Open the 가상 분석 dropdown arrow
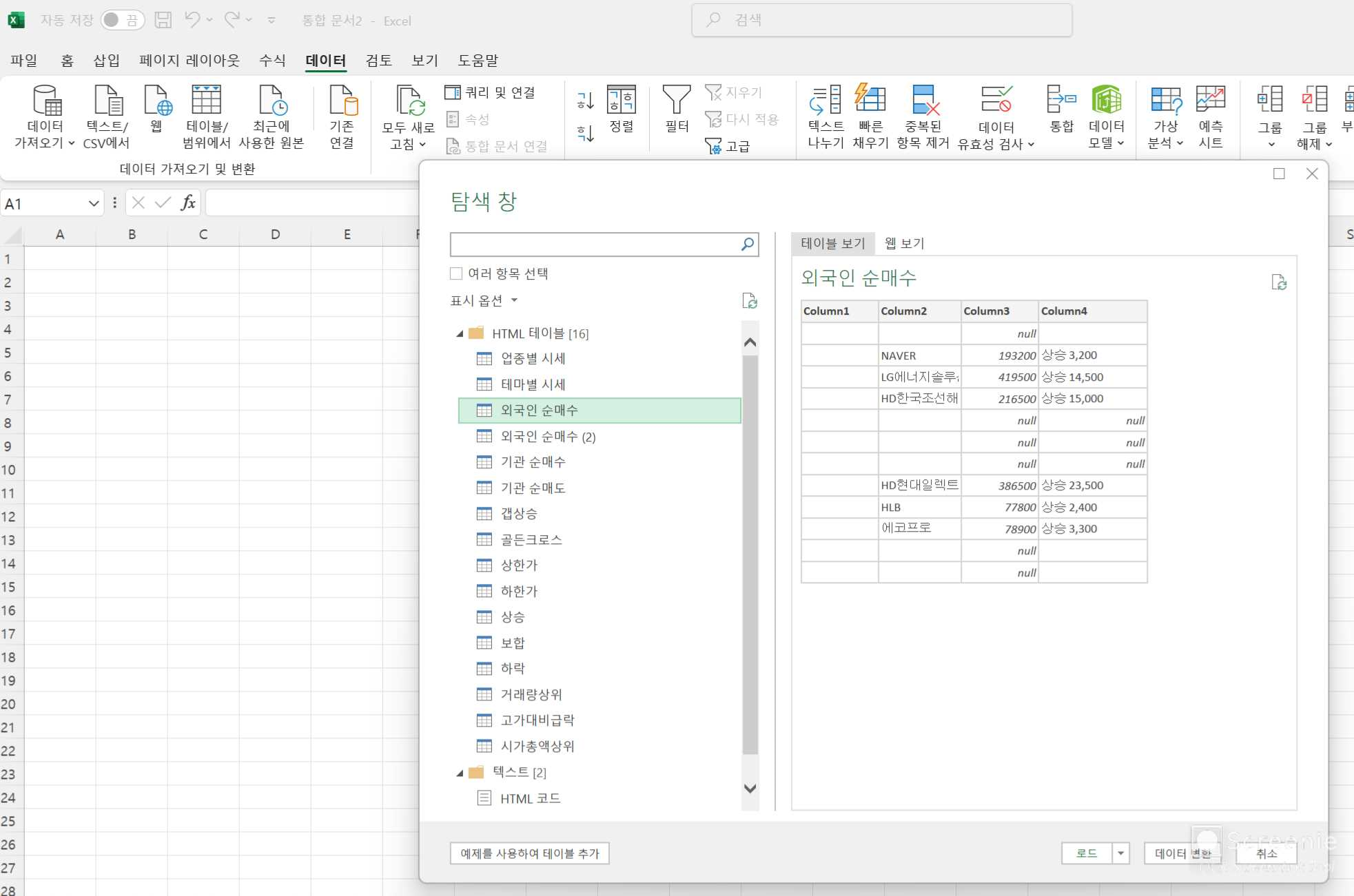The image size is (1354, 896). [1180, 143]
